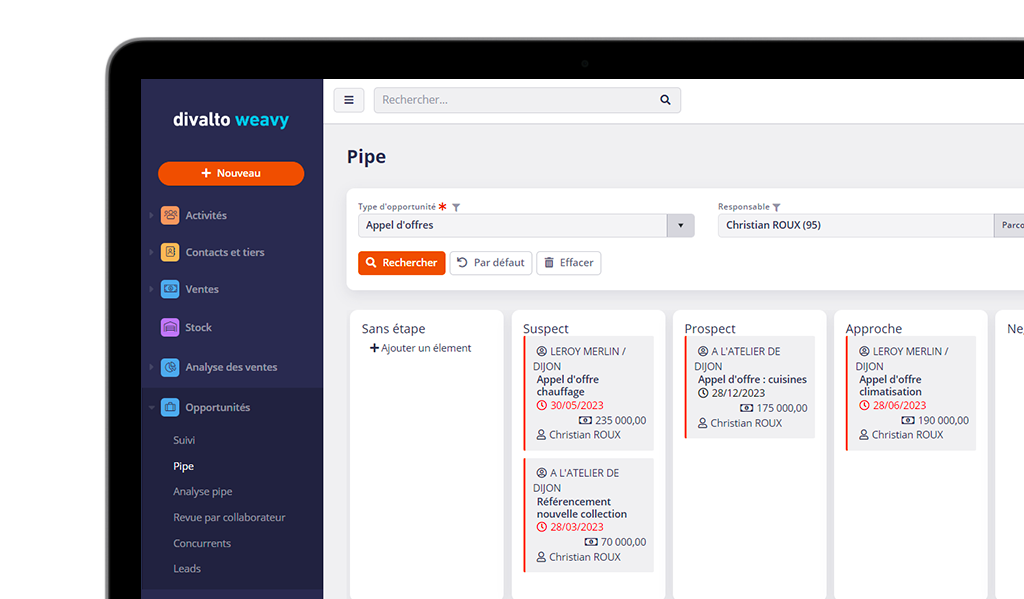Screen dimensions: 1024x599
Task: Open the Appel d'offre climatisation card
Action: pyautogui.click(x=911, y=393)
